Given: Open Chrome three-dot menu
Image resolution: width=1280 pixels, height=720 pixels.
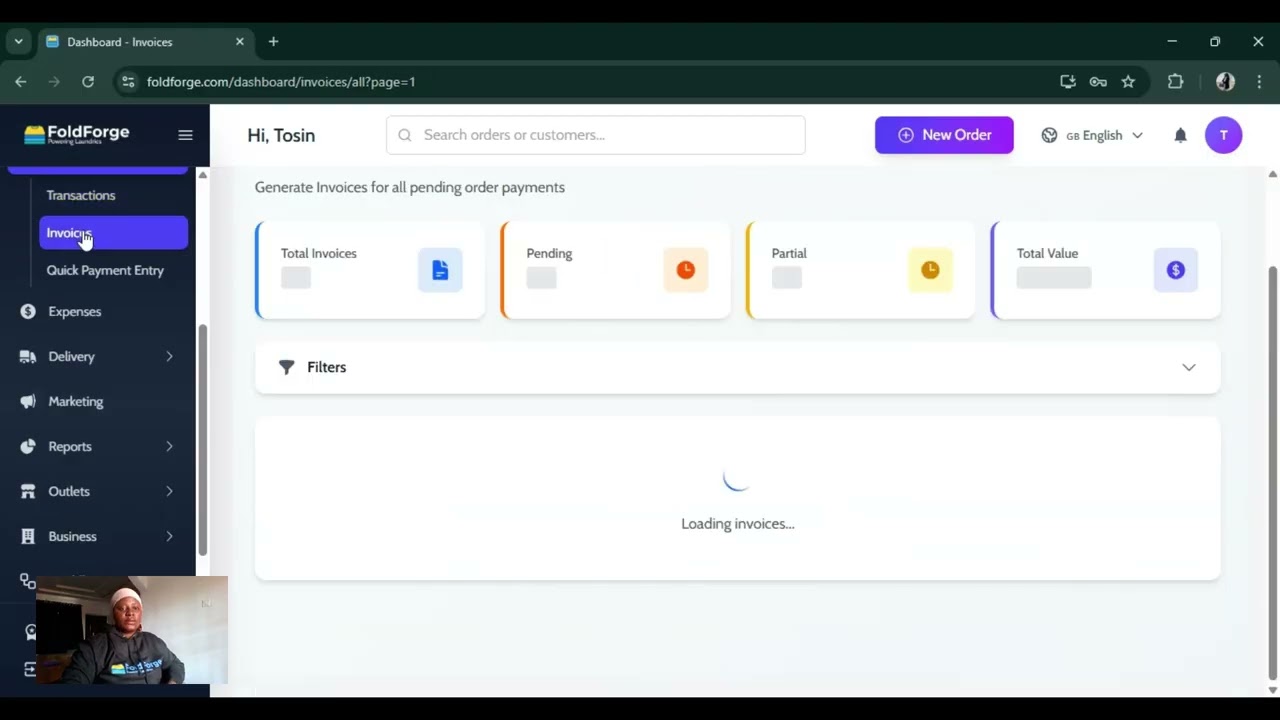Looking at the screenshot, I should tap(1259, 82).
